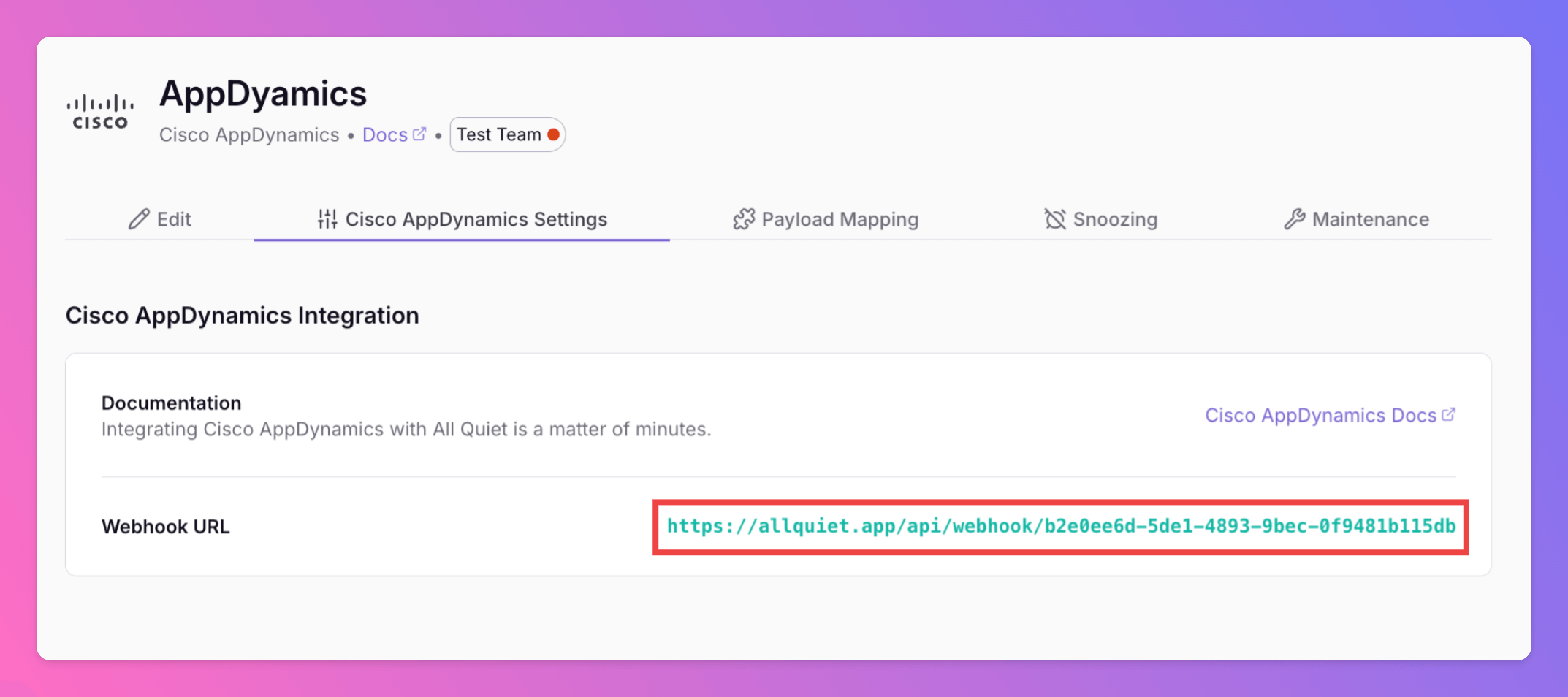Click the sliders icon for AppDynamics Settings
The height and width of the screenshot is (697, 1568).
click(x=327, y=219)
